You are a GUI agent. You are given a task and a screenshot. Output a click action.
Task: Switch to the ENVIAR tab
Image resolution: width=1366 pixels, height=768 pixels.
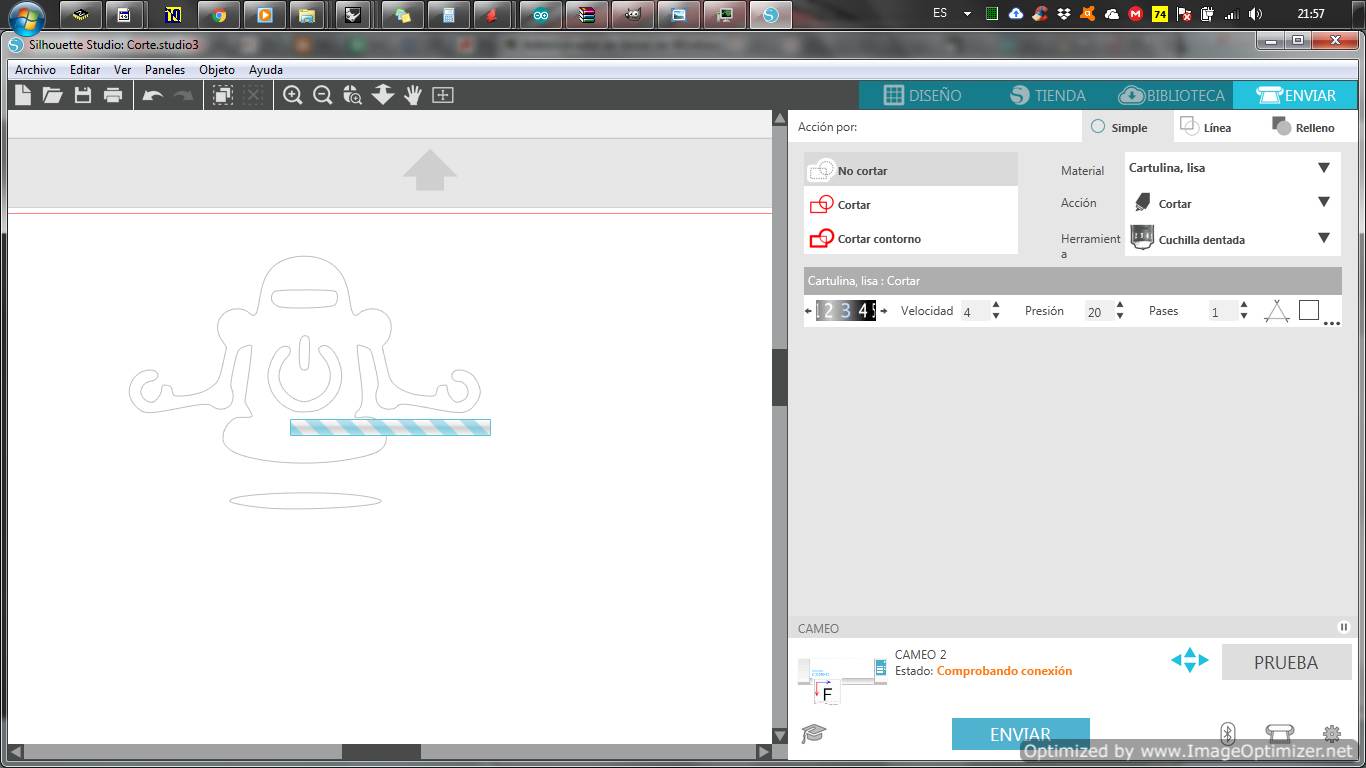[1296, 95]
